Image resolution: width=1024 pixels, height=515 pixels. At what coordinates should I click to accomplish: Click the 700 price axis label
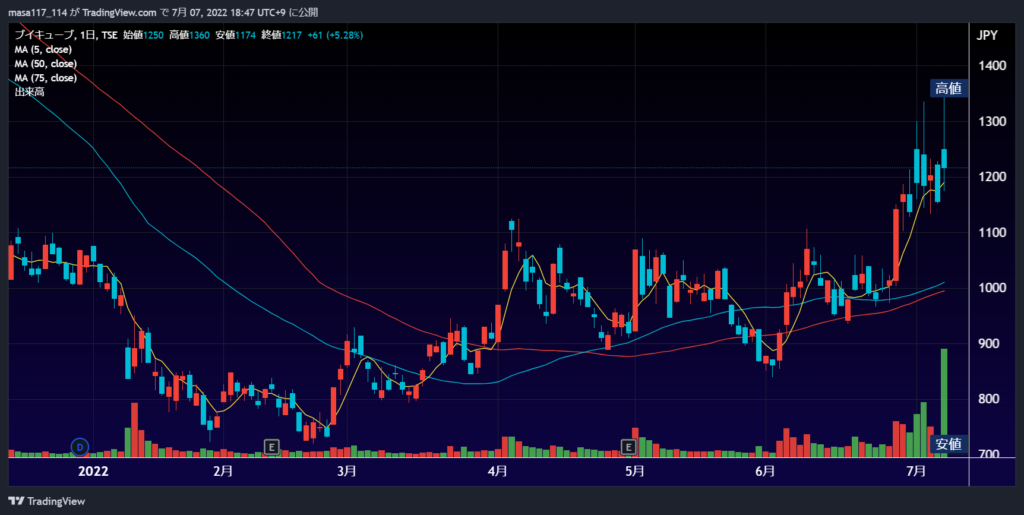point(990,454)
